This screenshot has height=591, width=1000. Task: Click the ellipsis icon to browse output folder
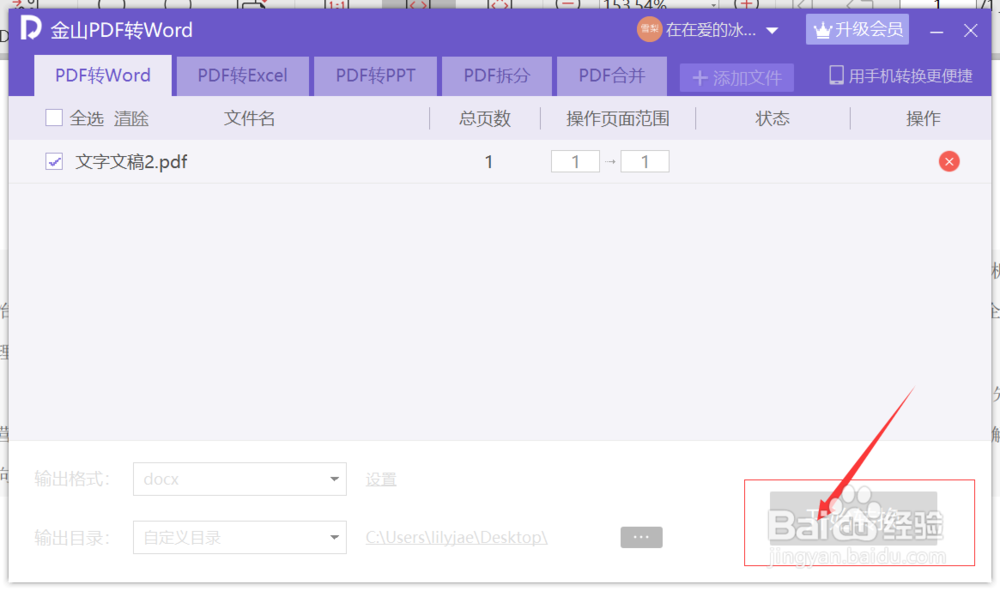coord(641,537)
